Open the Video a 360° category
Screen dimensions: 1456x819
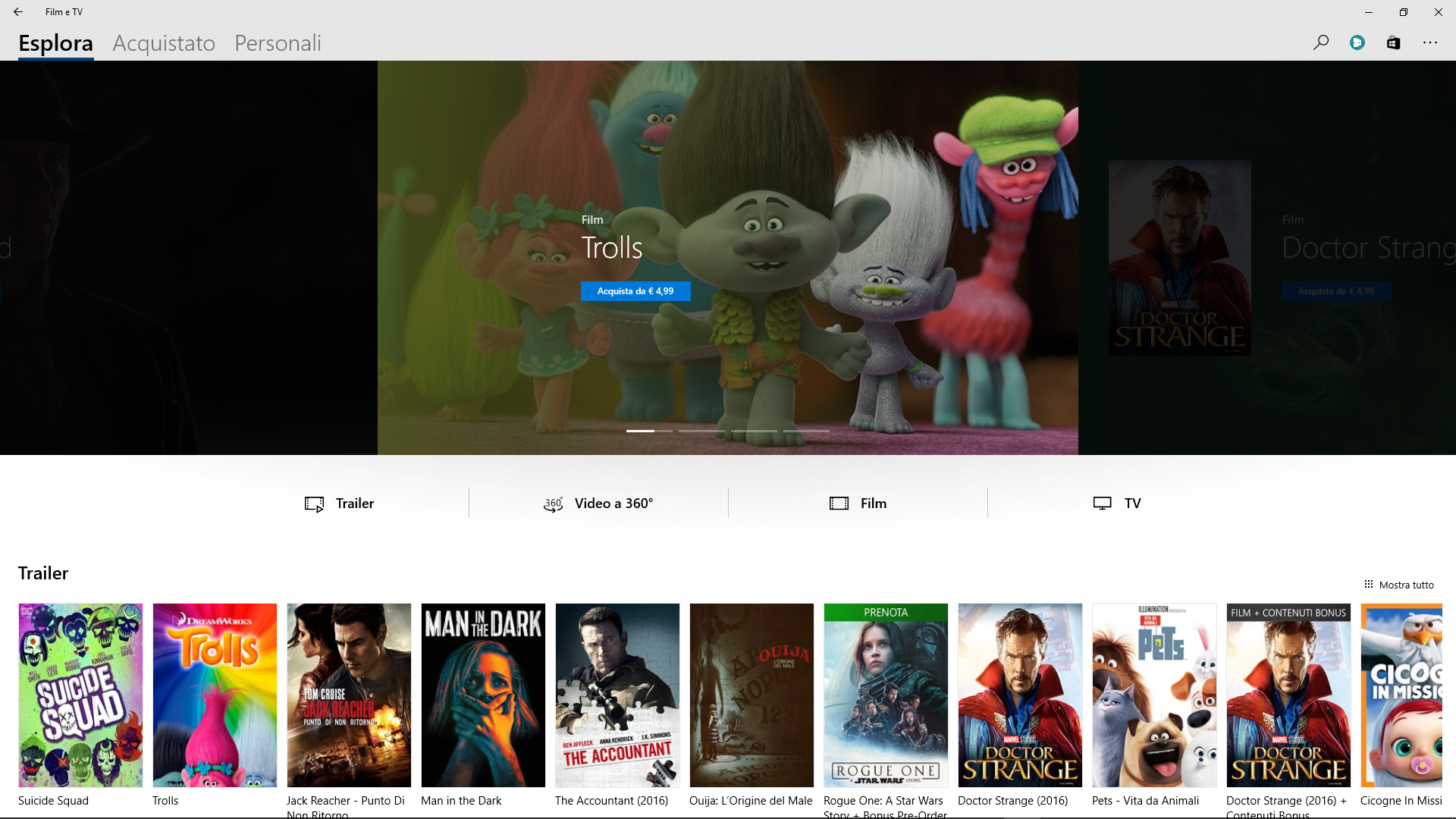(x=598, y=504)
